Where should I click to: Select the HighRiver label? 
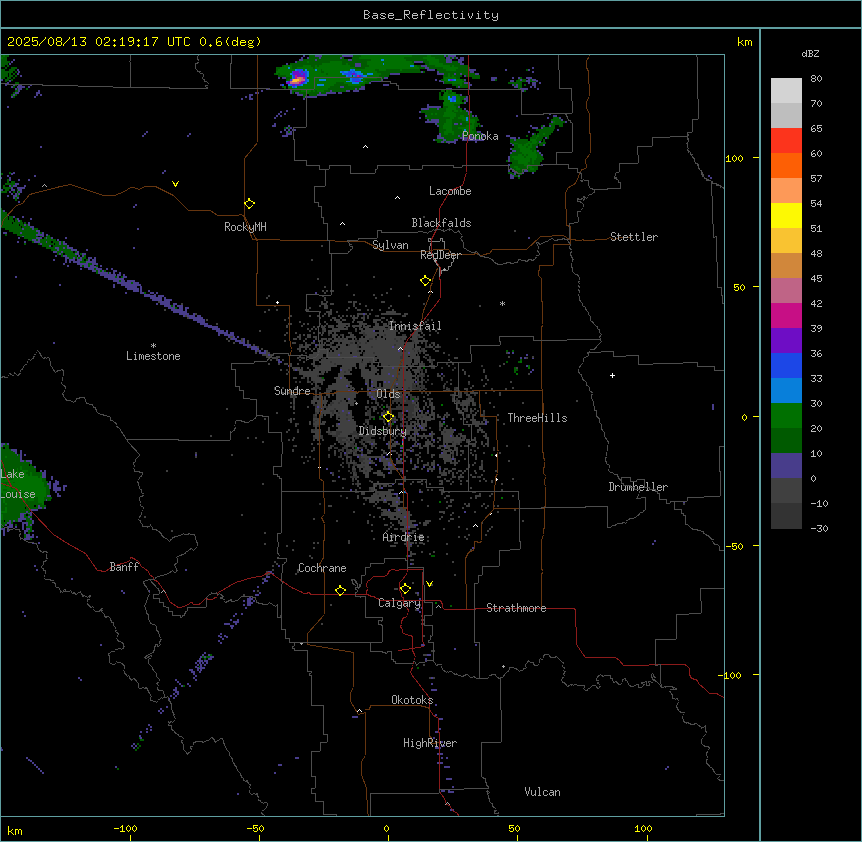coord(430,743)
